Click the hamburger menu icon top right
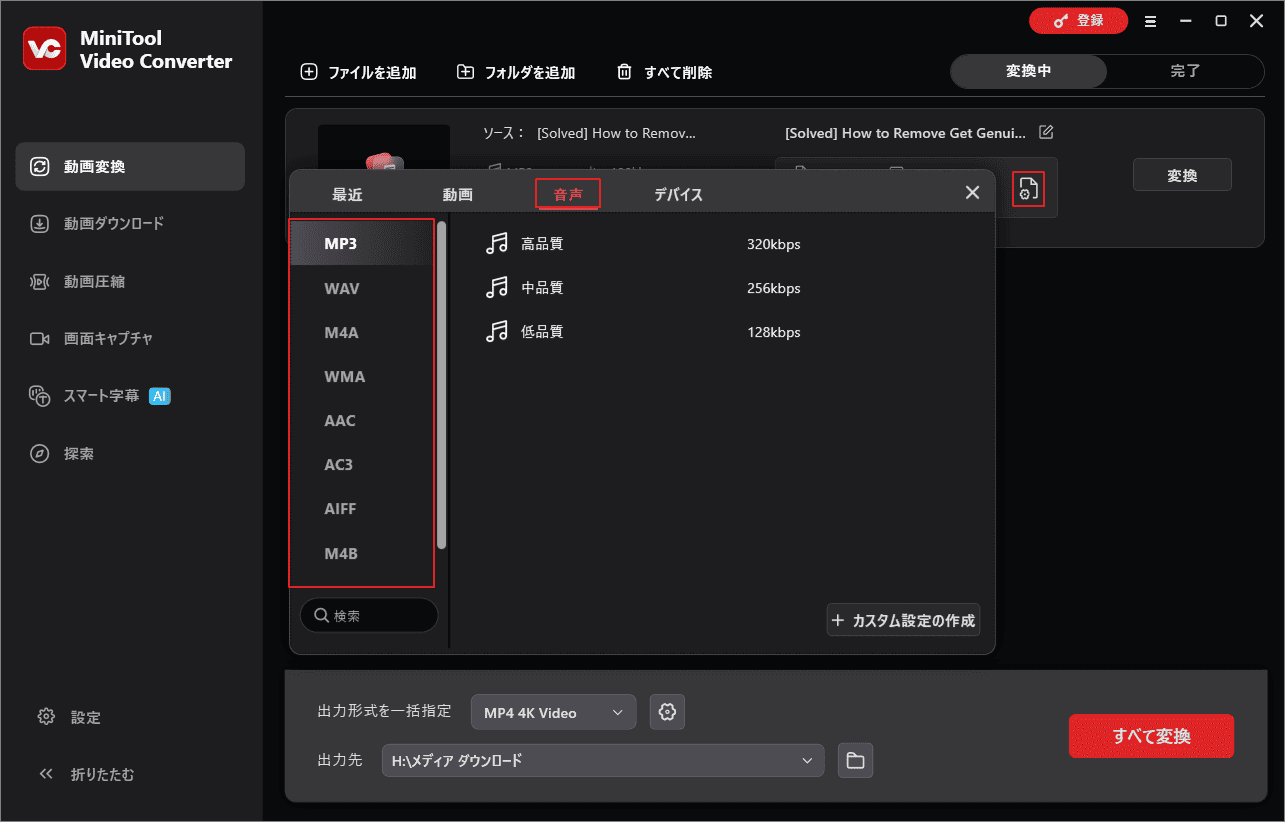This screenshot has width=1285, height=822. pos(1150,18)
